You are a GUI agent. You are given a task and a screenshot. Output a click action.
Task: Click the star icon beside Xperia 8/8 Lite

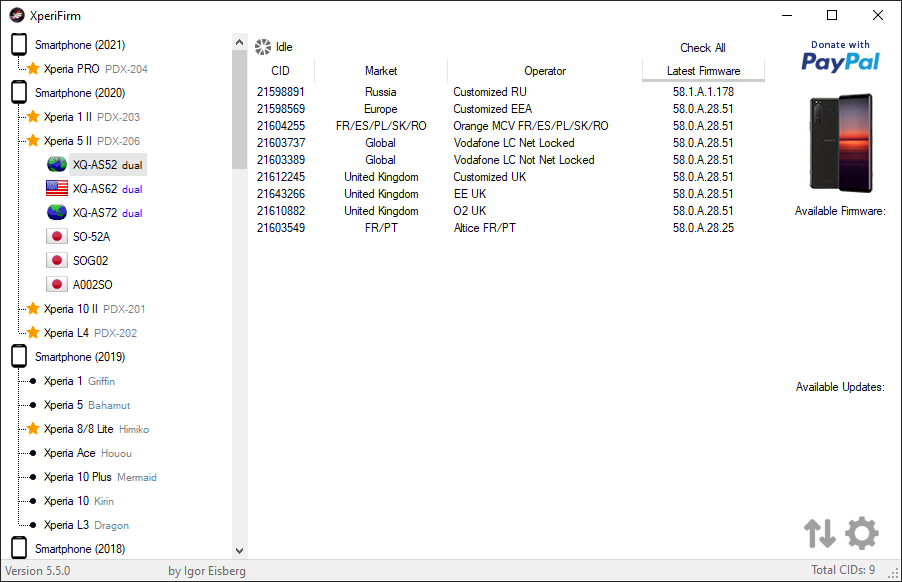pyautogui.click(x=33, y=429)
